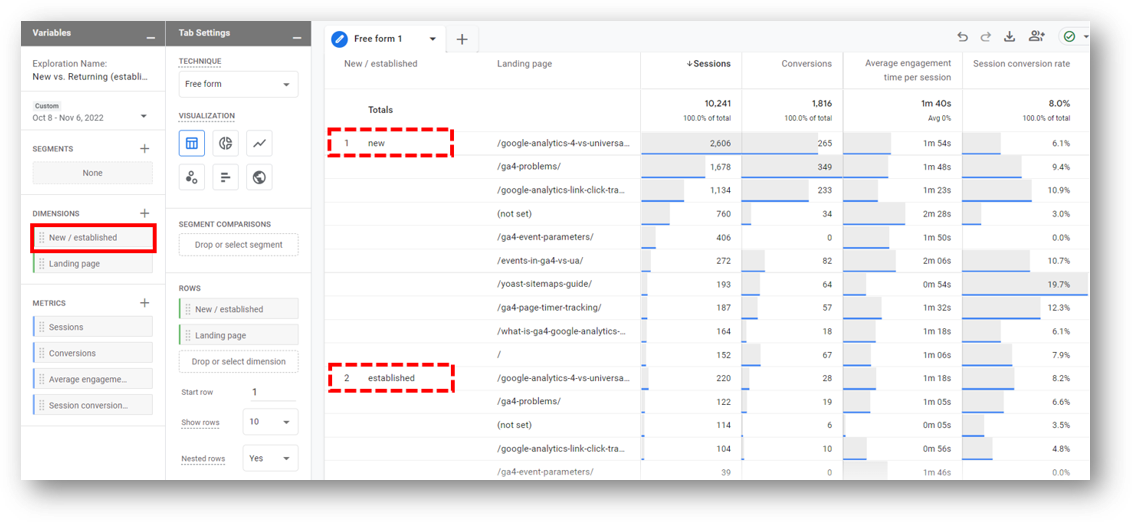Open the data quality checkmark indicator
The width and height of the screenshot is (1132, 522).
pyautogui.click(x=1069, y=37)
